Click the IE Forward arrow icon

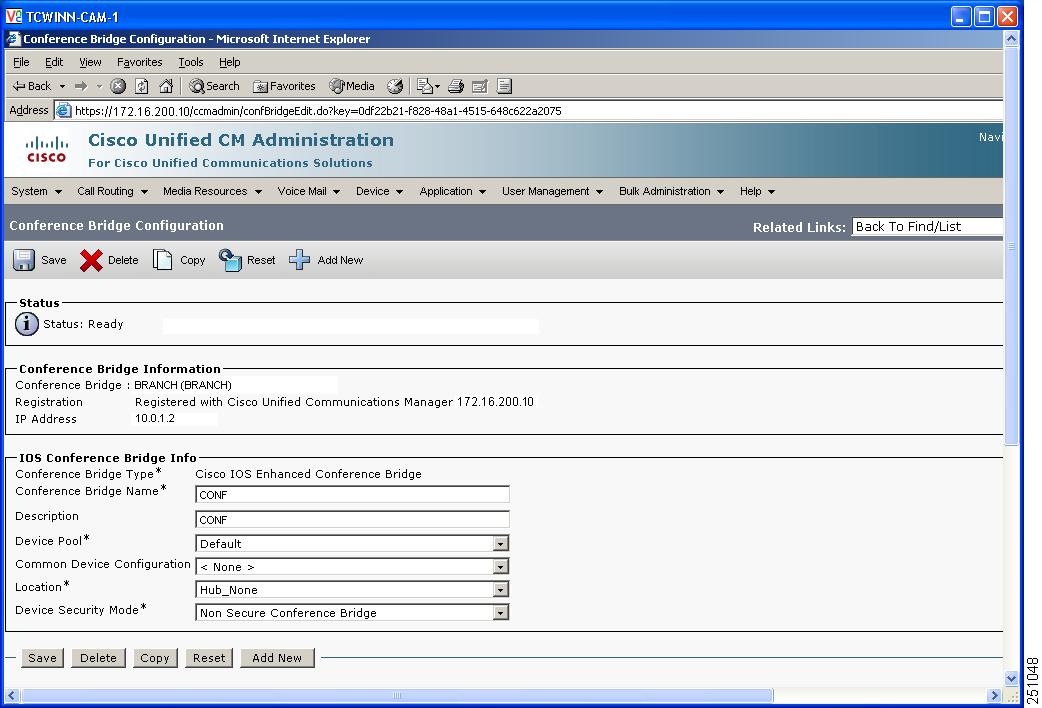point(81,86)
